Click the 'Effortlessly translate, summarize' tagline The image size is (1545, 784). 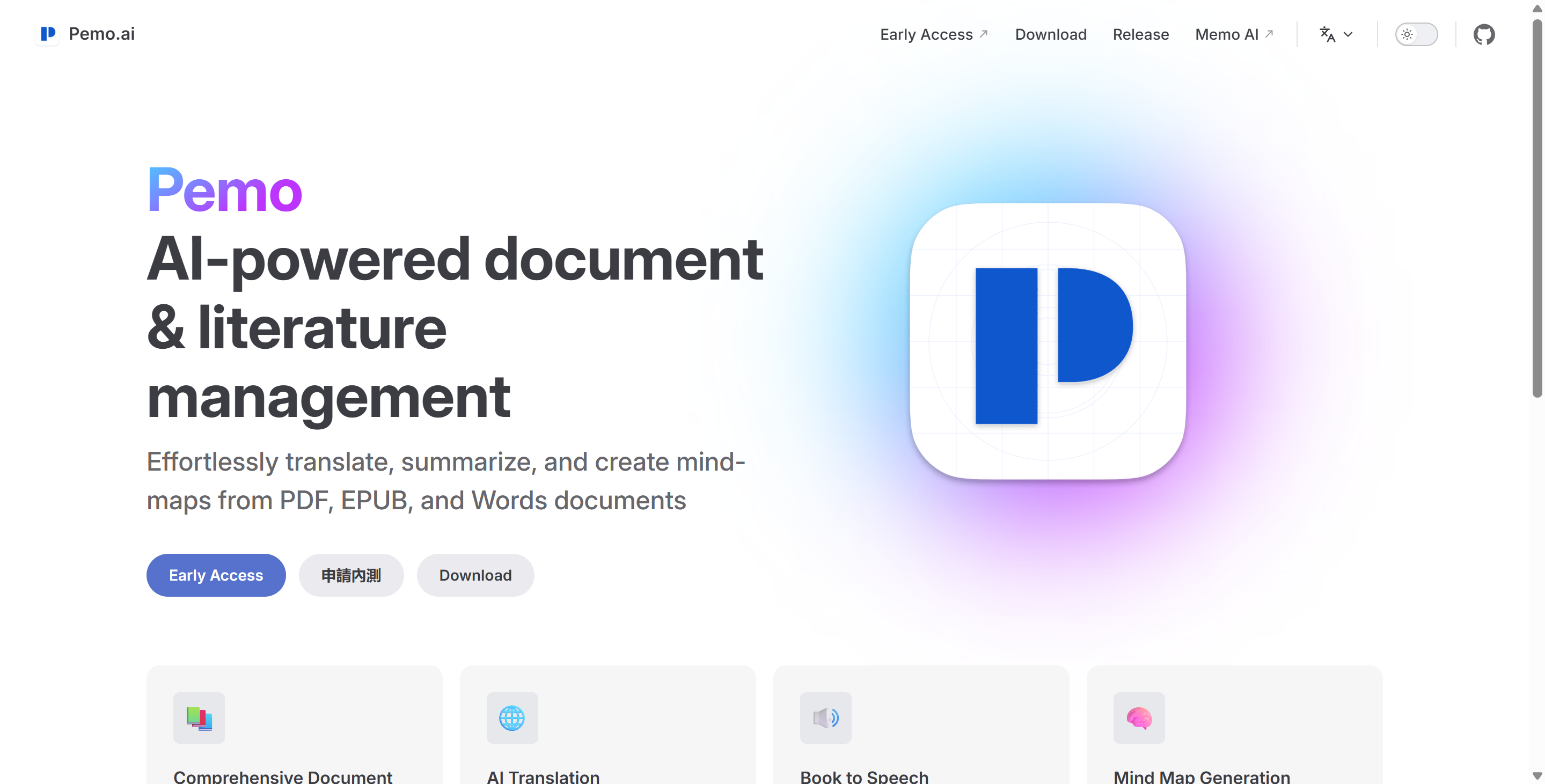click(445, 481)
